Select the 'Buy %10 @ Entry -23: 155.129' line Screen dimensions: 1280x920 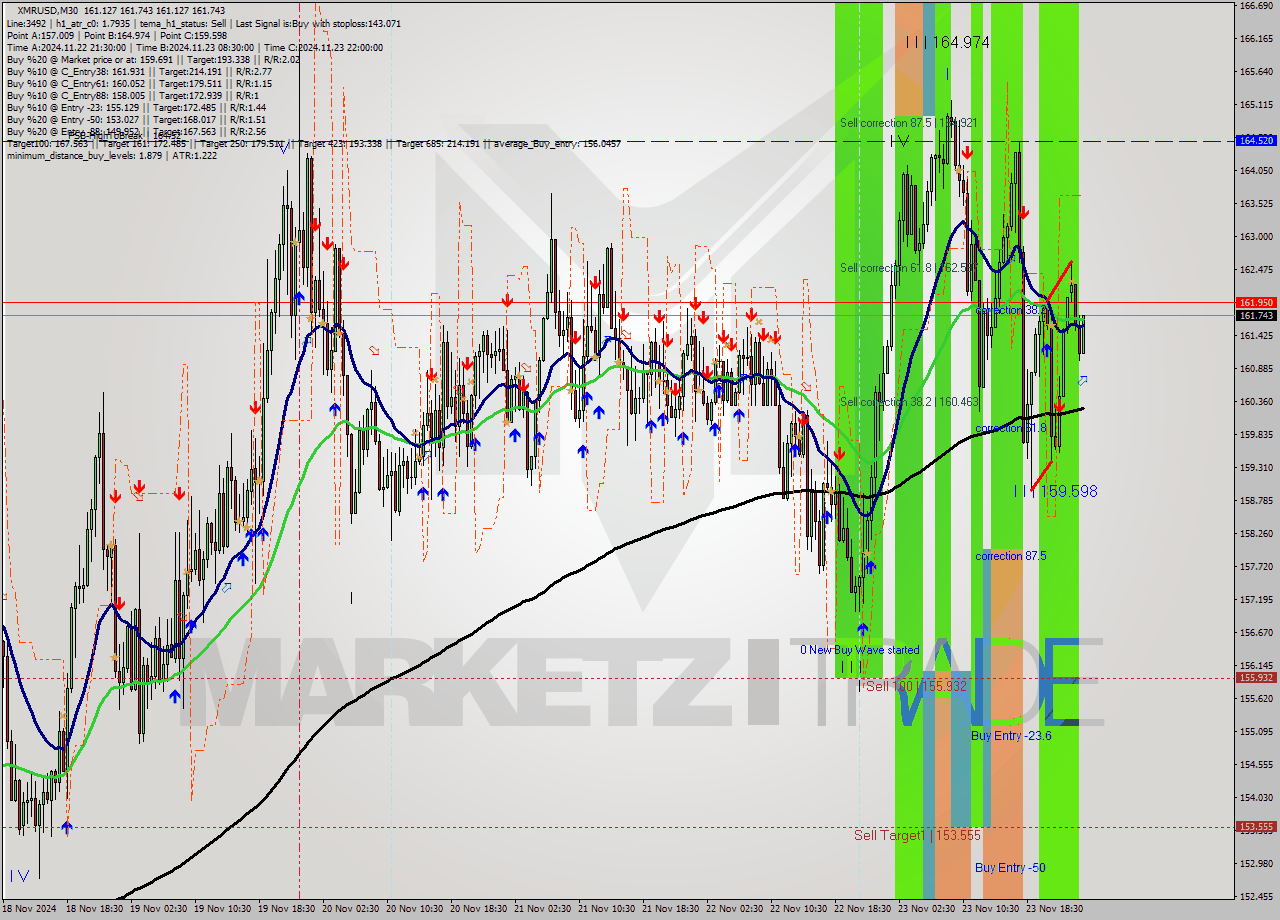pos(136,107)
